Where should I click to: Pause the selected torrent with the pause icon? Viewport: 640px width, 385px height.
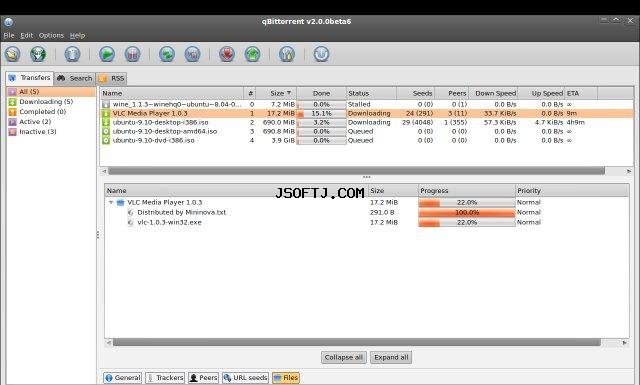coord(132,54)
